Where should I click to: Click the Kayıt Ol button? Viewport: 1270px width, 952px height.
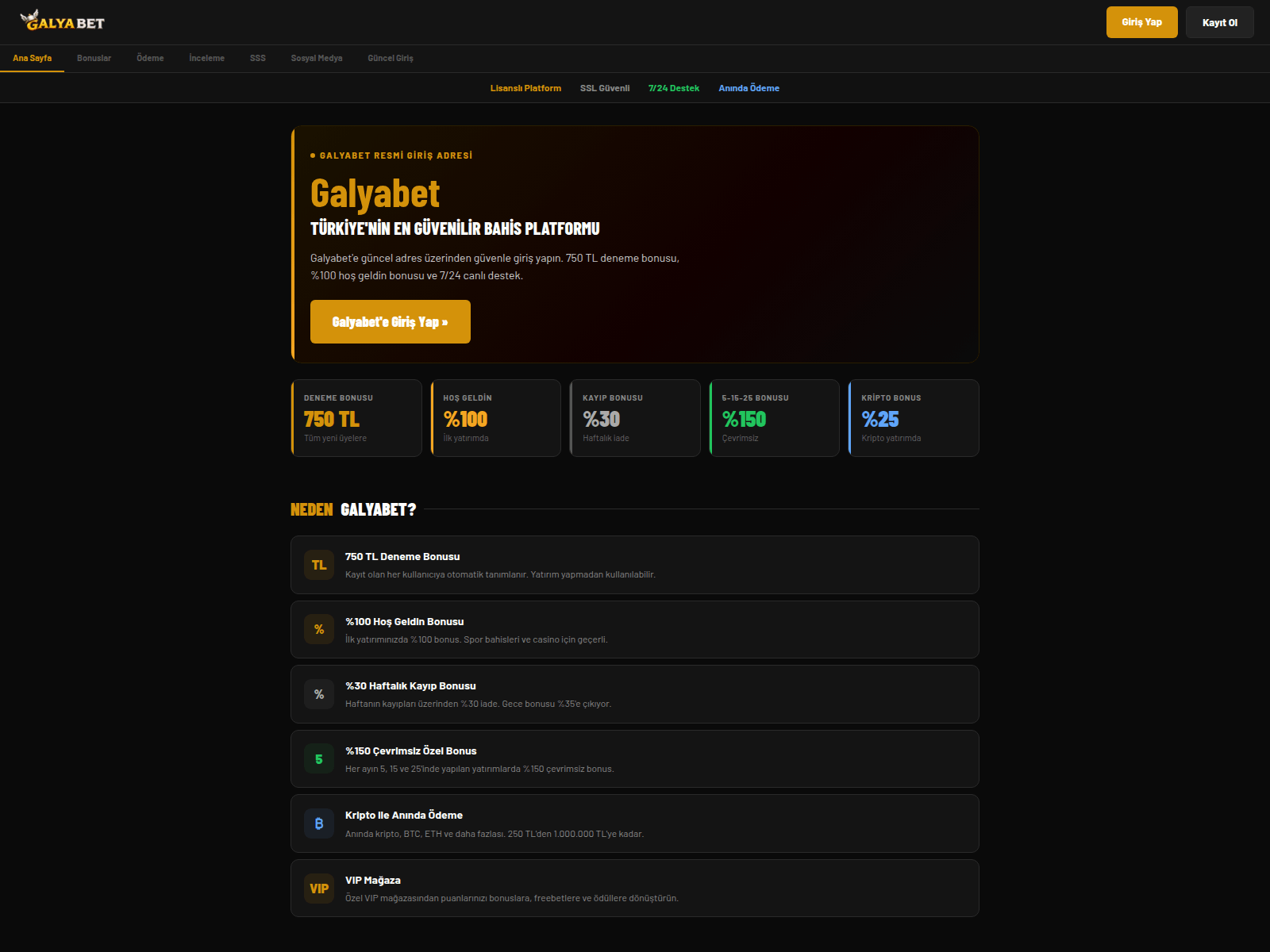tap(1220, 22)
